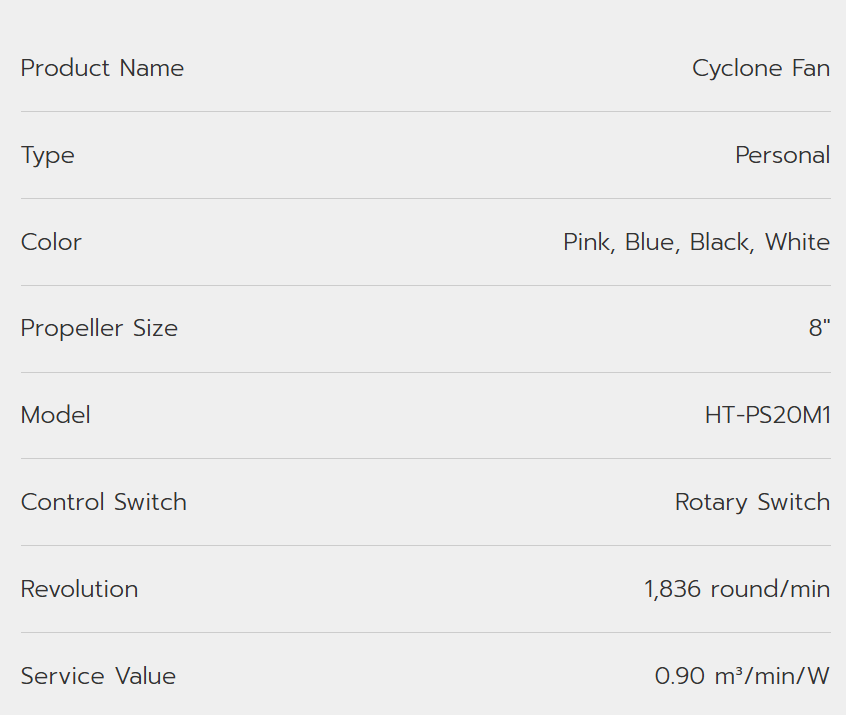
Task: Select the 0.90 m³/min/W value
Action: tap(742, 676)
